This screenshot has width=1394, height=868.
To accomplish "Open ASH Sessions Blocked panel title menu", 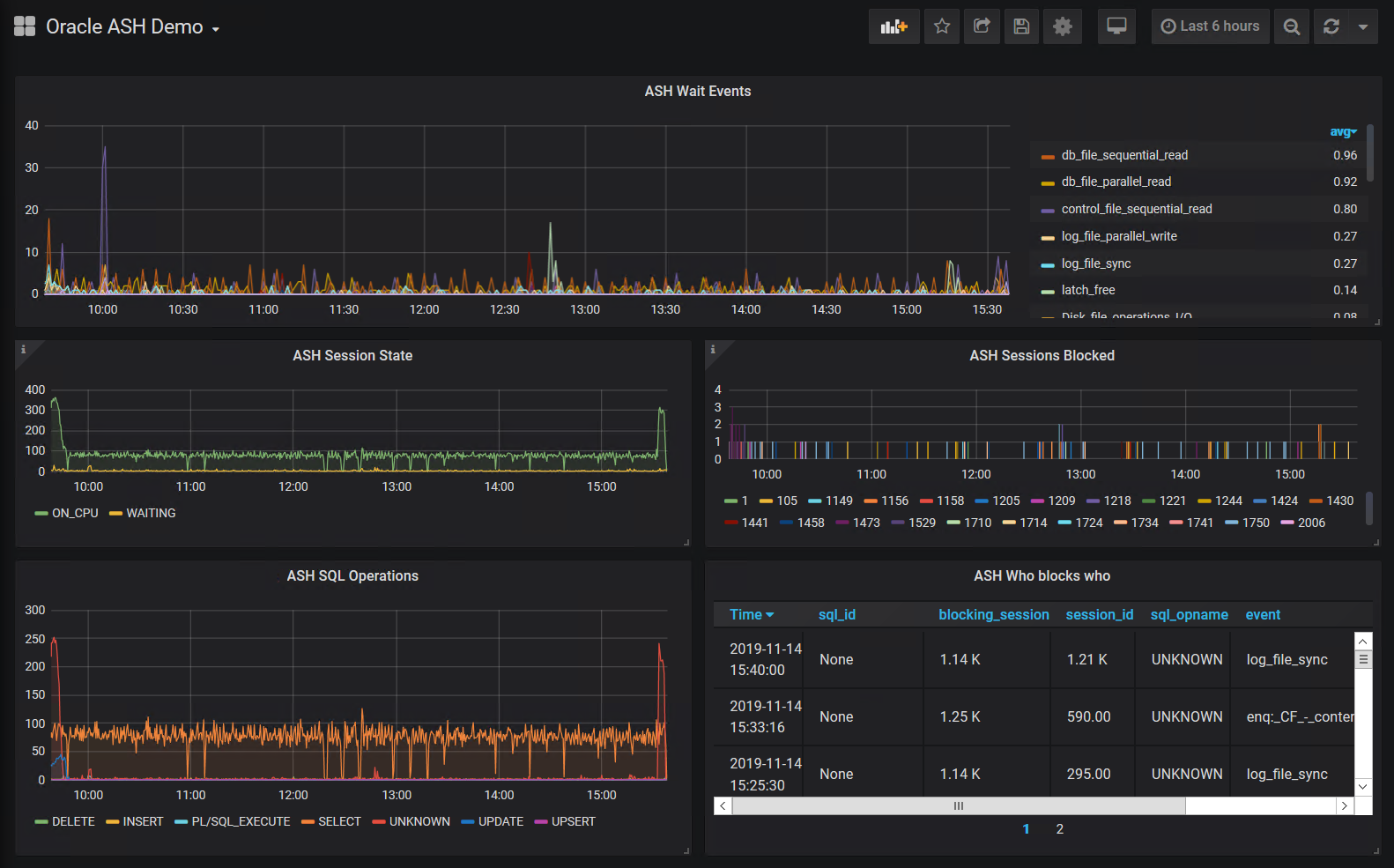I will (1042, 355).
